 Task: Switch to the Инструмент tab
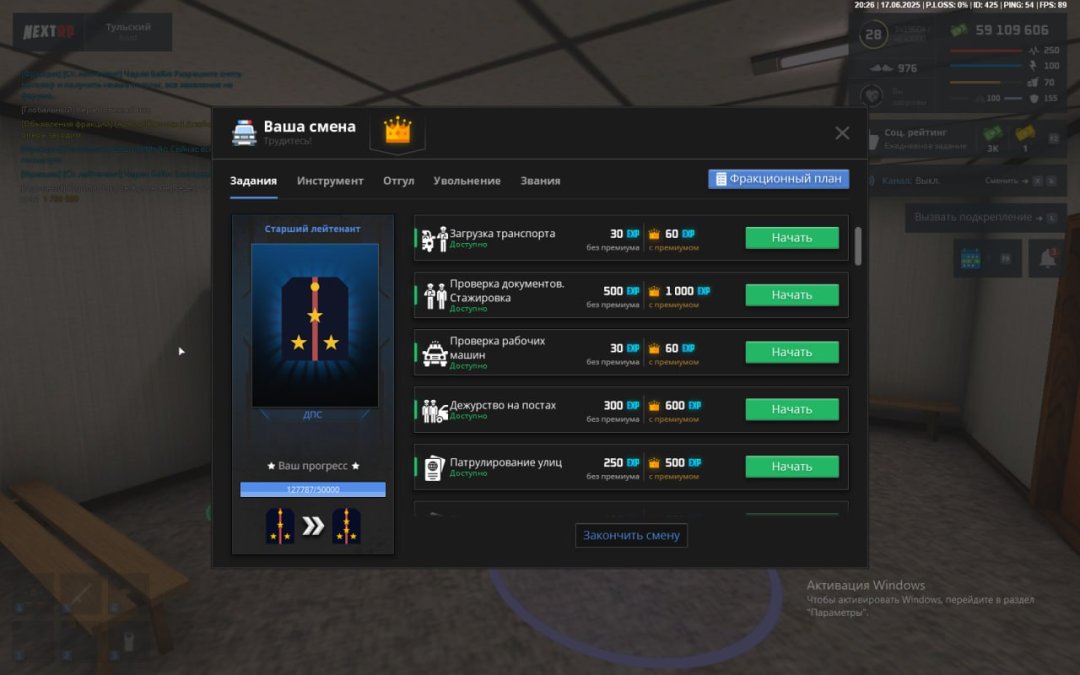click(330, 180)
